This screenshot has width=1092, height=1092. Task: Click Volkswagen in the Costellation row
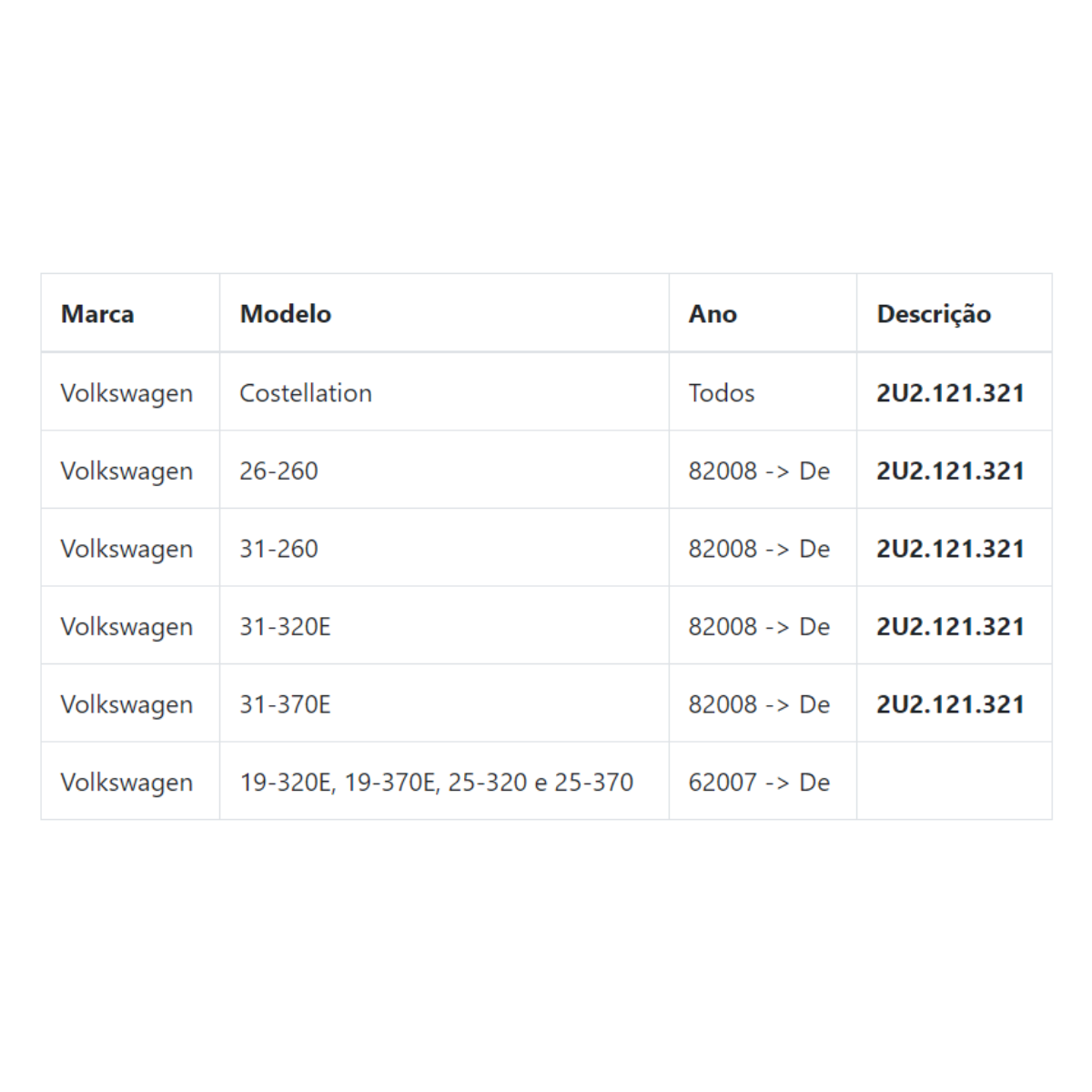click(126, 393)
